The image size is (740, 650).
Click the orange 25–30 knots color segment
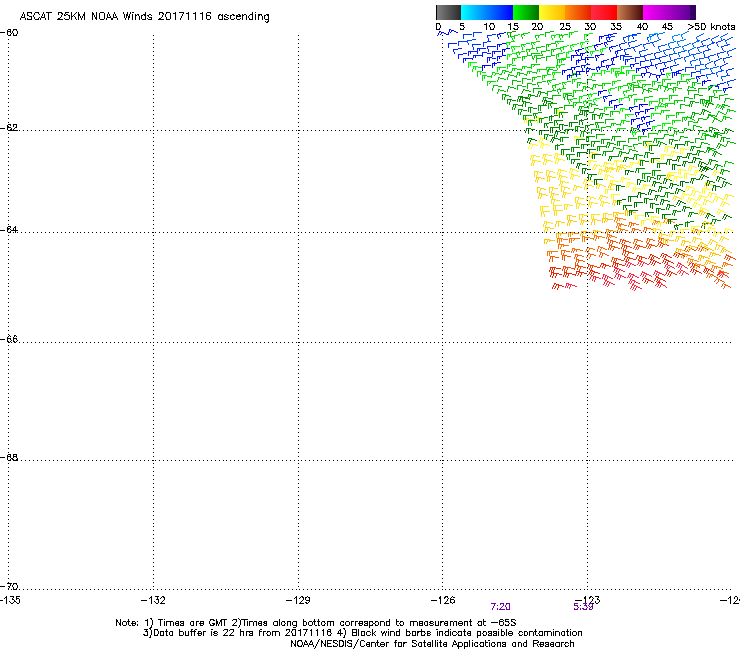tap(578, 12)
